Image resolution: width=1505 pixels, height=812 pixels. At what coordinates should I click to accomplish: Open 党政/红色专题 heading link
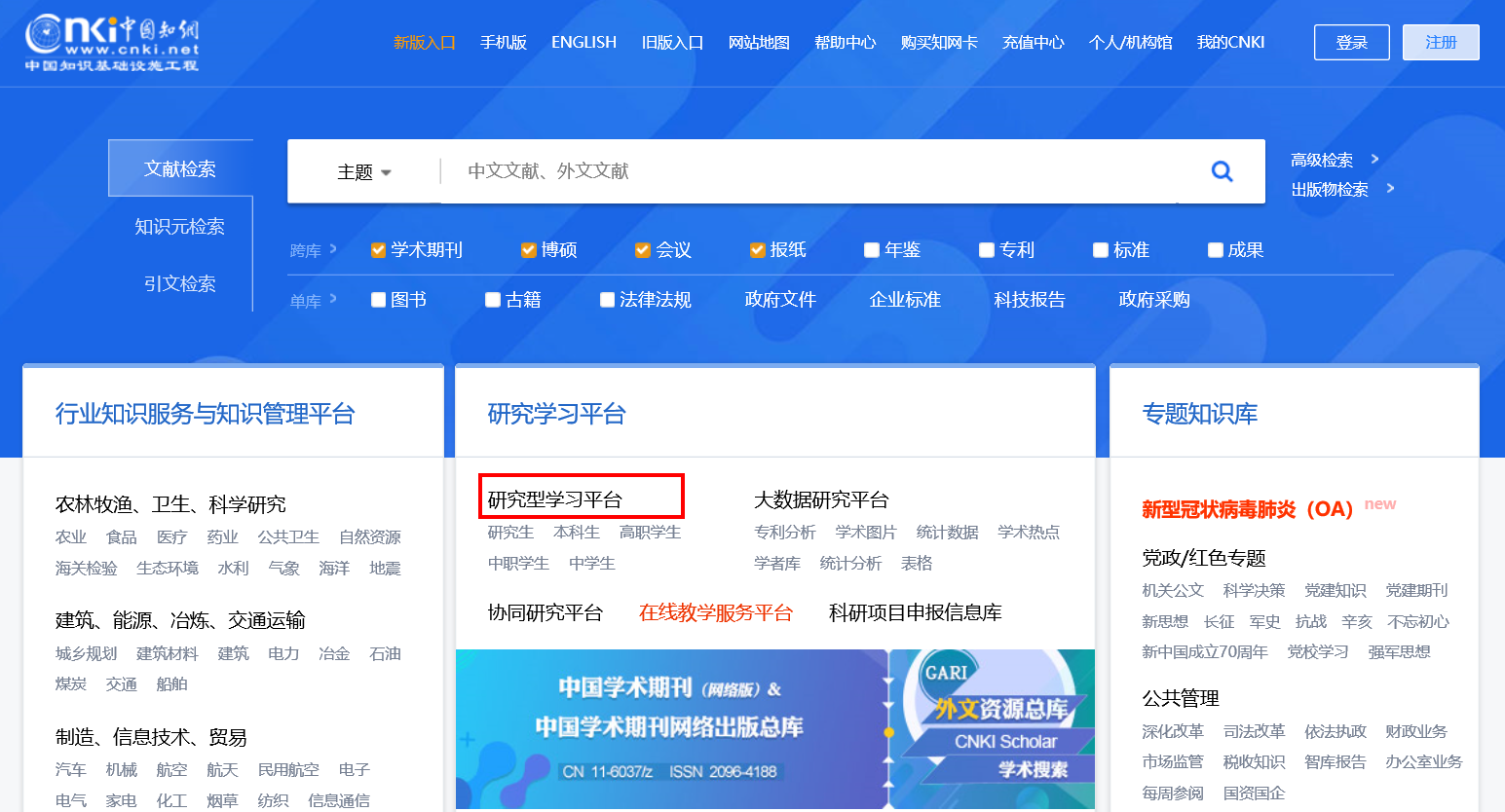click(x=1204, y=558)
